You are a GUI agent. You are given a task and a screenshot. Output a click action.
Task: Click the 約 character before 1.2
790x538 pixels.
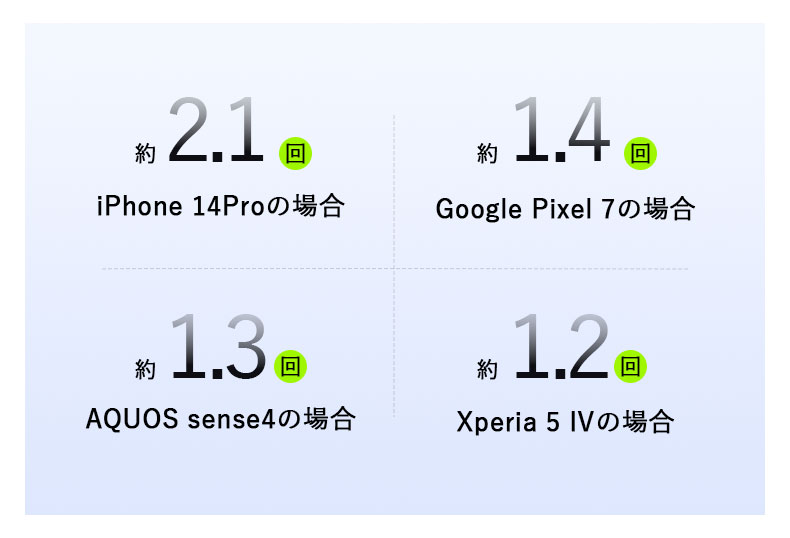(x=487, y=369)
